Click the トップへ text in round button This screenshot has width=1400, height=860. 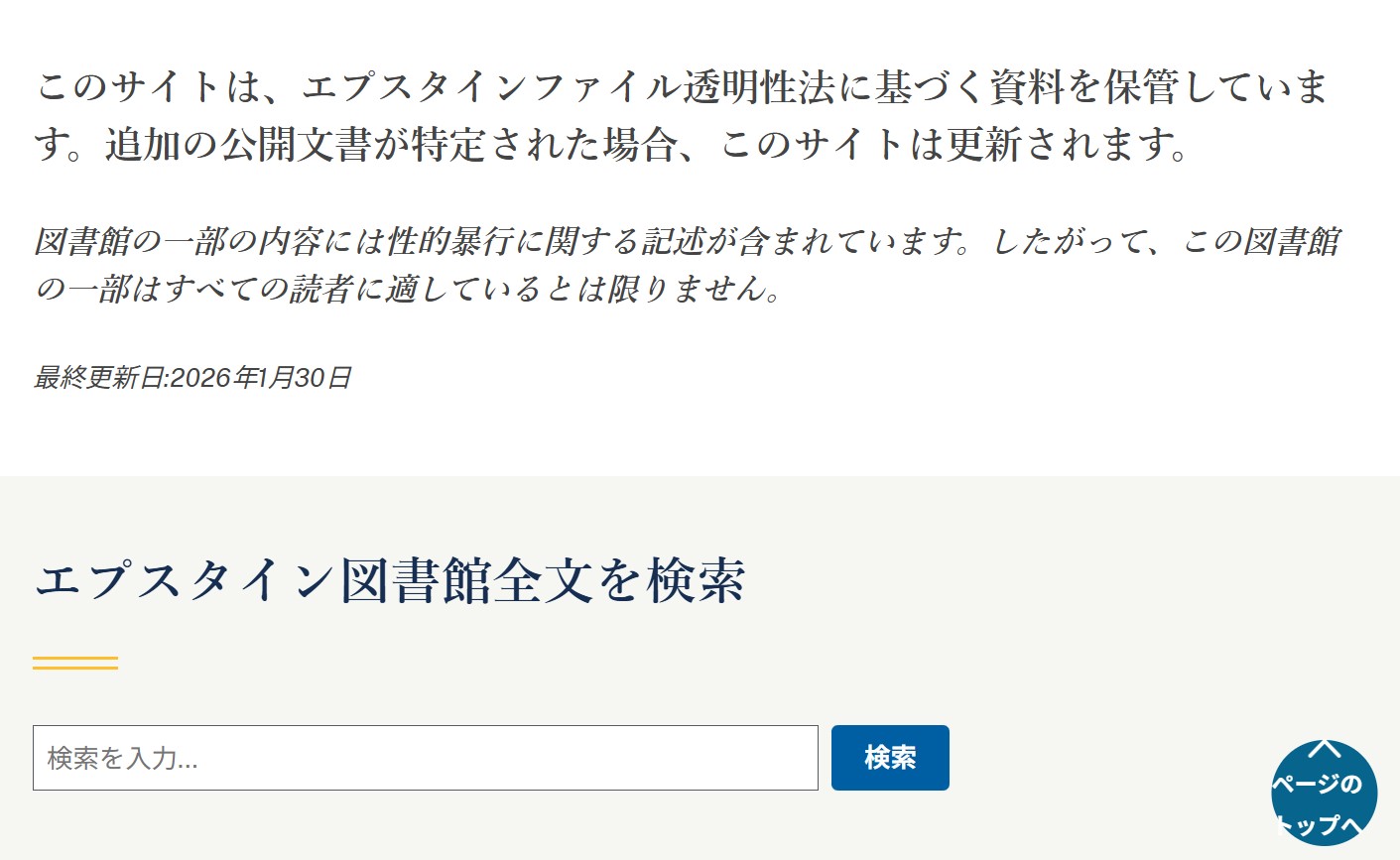pyautogui.click(x=1324, y=824)
